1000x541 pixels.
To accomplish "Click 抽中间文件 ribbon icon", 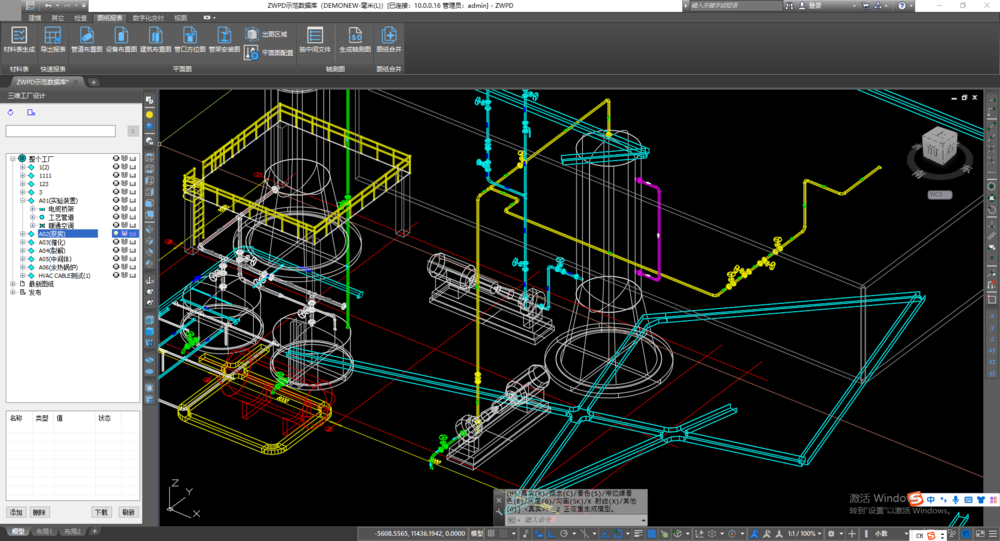I will coord(315,40).
